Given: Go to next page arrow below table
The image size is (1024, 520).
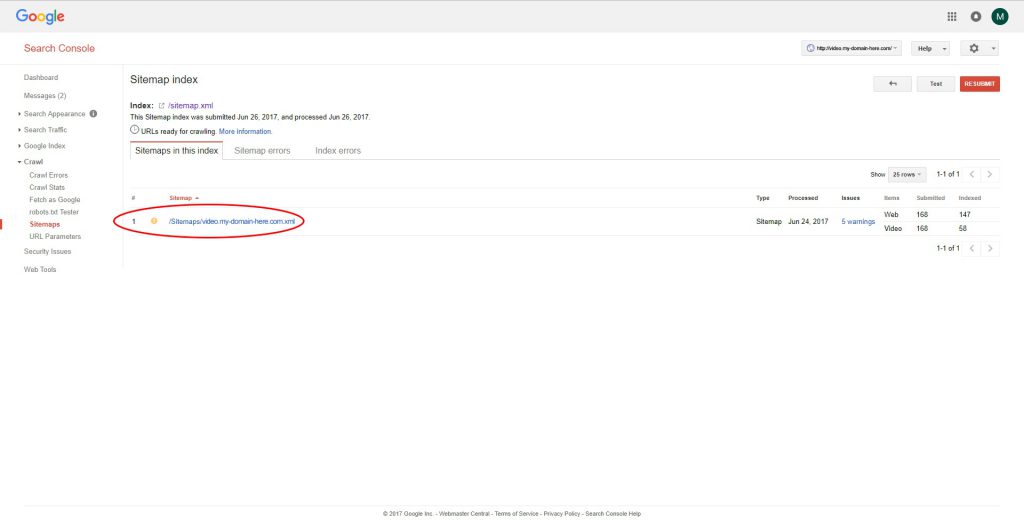Looking at the screenshot, I should pos(990,248).
